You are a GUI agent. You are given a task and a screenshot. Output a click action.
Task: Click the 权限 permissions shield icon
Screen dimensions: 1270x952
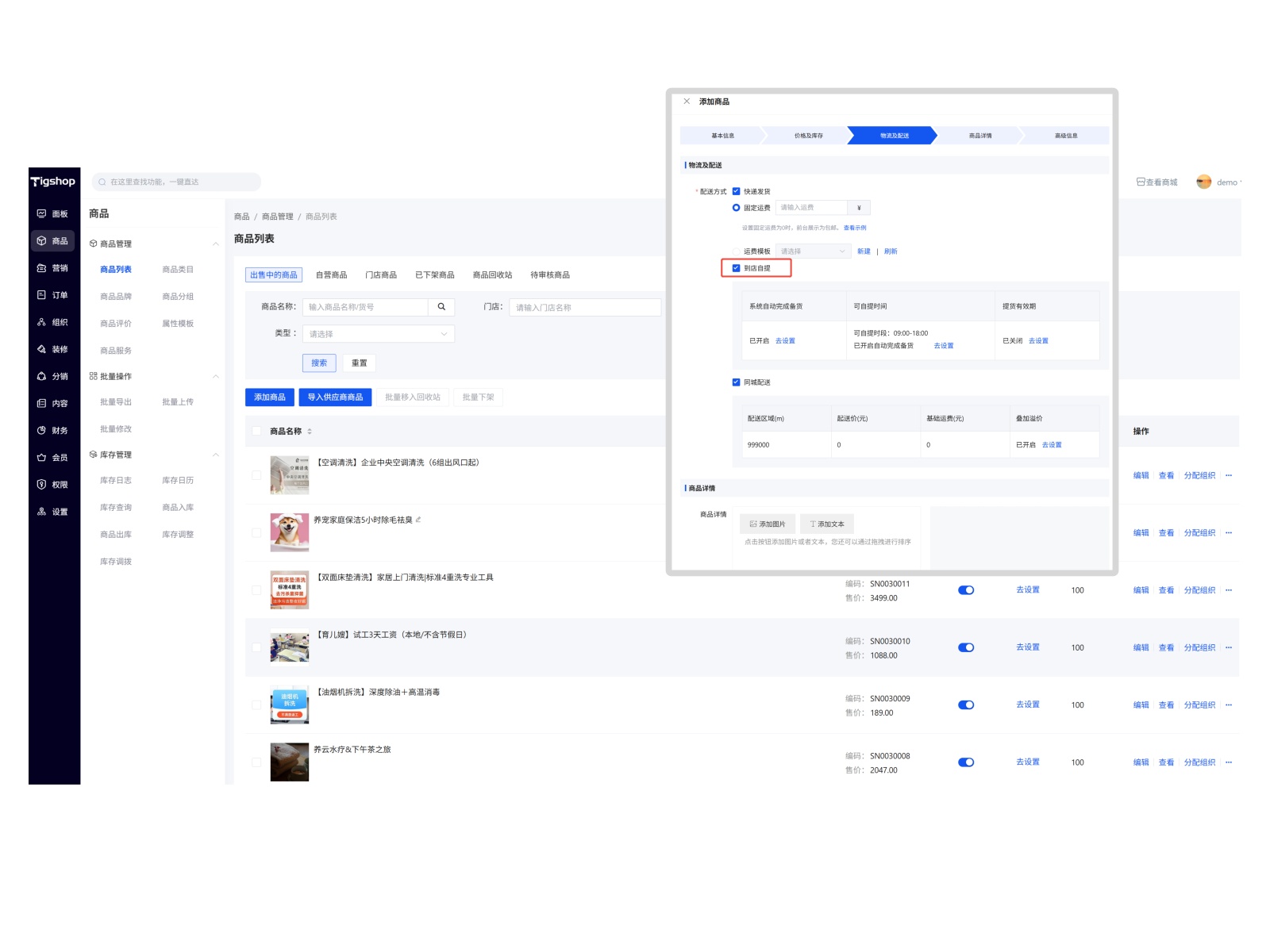coord(42,484)
